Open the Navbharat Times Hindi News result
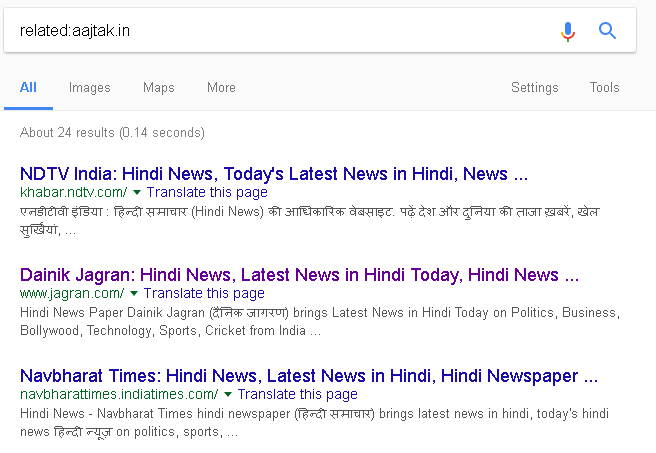Screen dimensions: 656x453 click(x=309, y=377)
